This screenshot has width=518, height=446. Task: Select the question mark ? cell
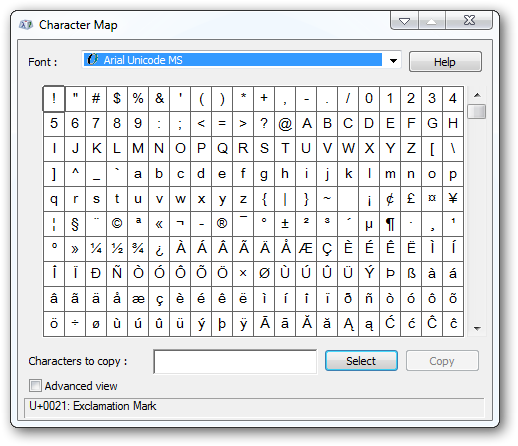coord(264,124)
